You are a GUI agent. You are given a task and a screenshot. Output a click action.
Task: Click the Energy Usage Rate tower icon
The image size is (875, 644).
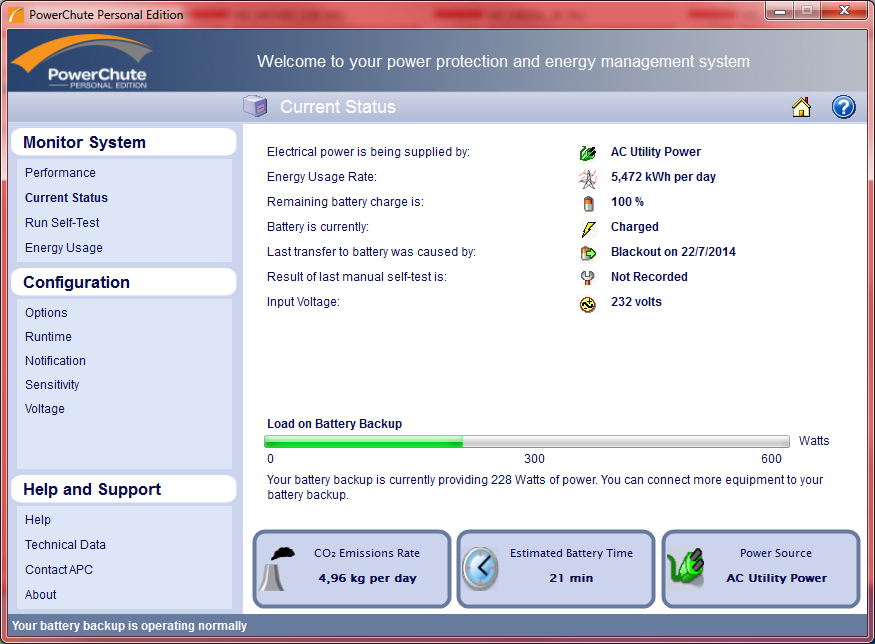click(x=587, y=178)
